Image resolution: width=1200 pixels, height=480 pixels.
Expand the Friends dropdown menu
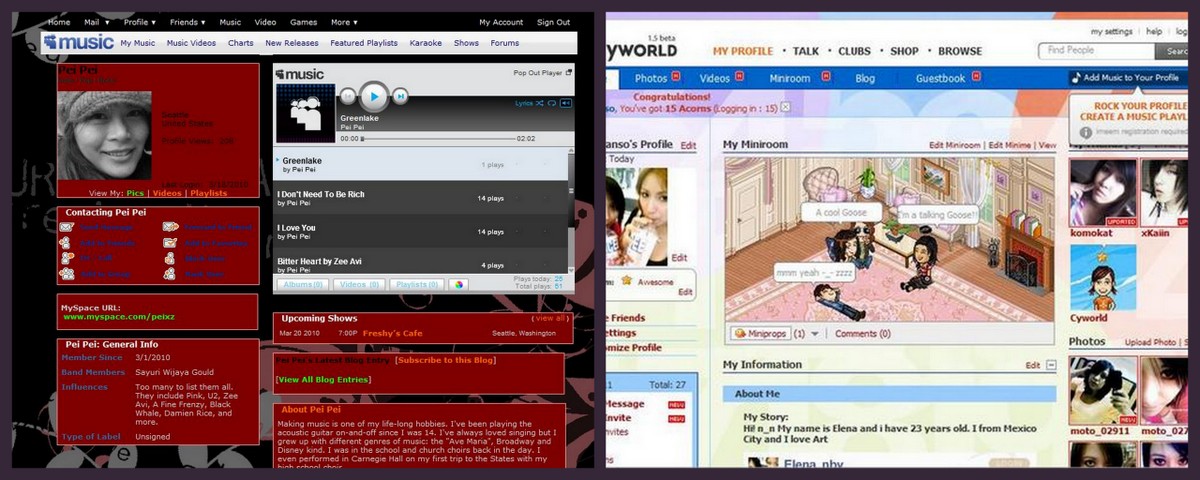click(x=188, y=22)
